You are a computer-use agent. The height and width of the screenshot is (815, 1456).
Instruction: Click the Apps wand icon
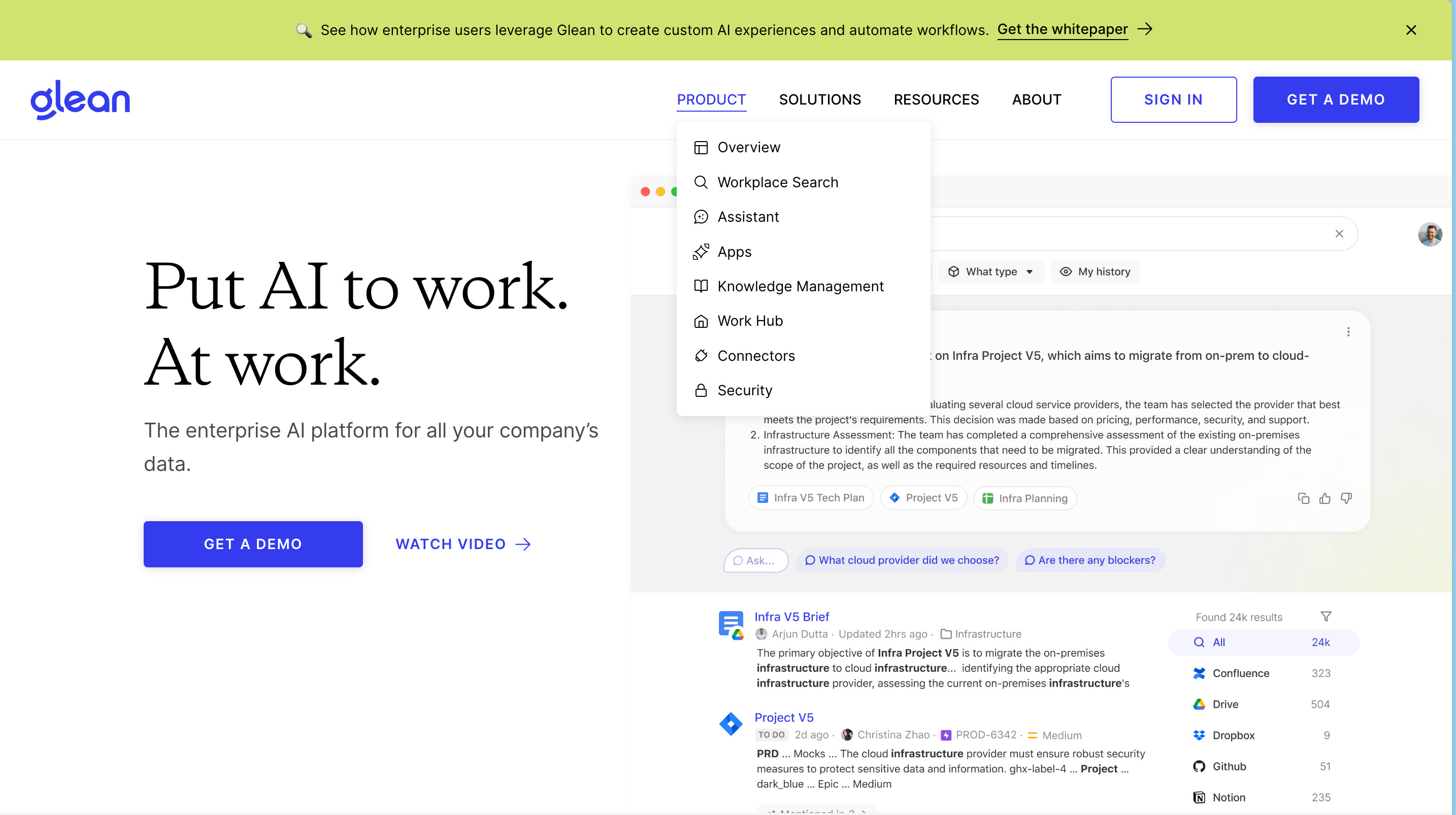coord(701,252)
